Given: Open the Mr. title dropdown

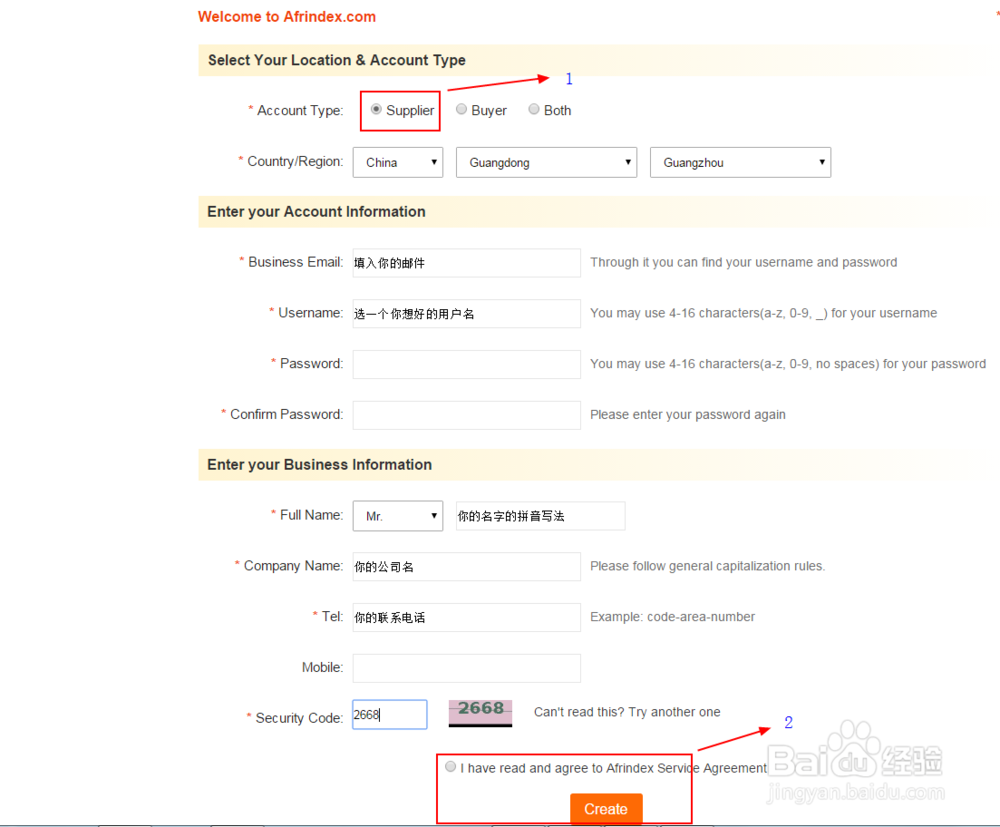Looking at the screenshot, I should 397,516.
